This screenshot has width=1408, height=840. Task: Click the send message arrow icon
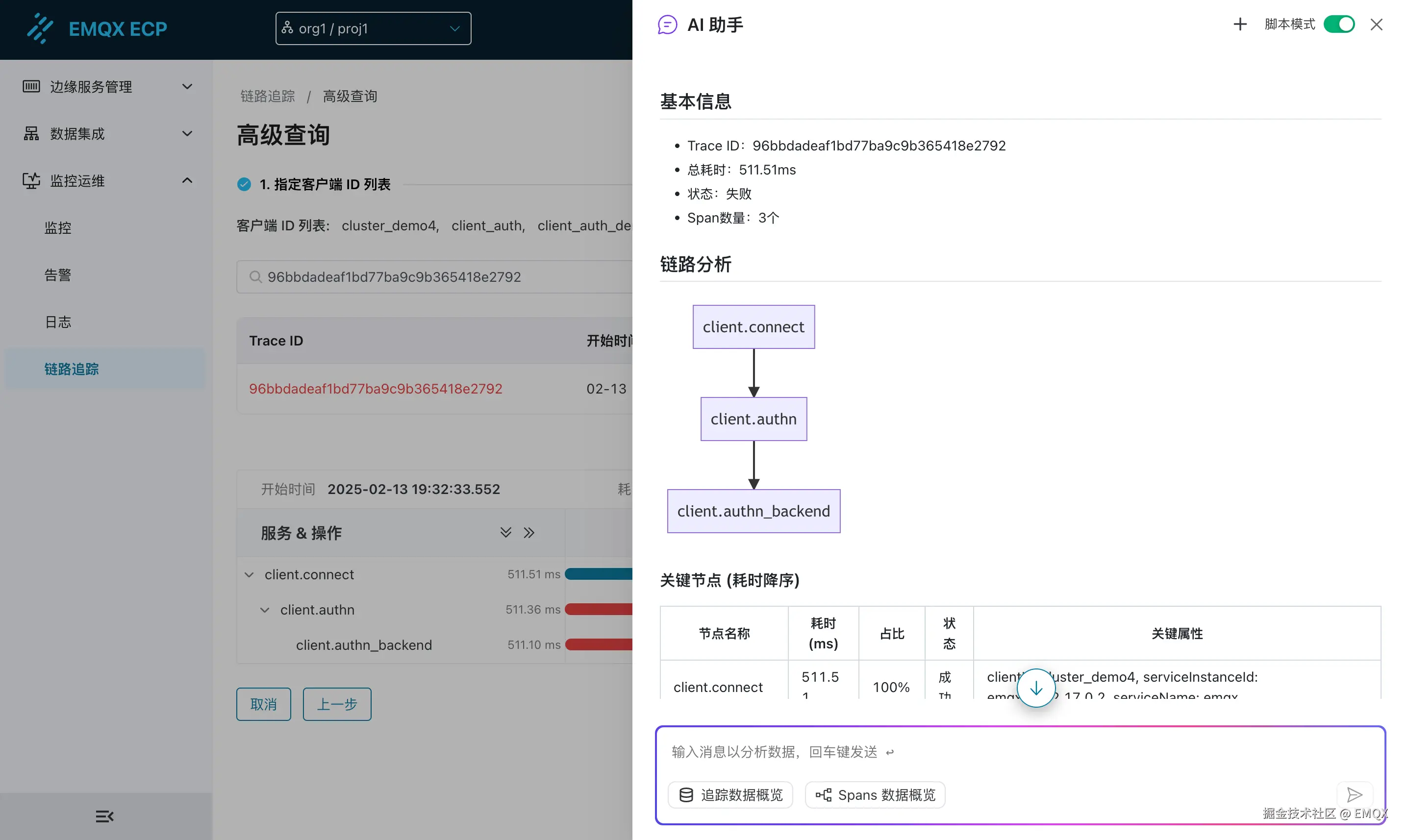pos(1354,795)
